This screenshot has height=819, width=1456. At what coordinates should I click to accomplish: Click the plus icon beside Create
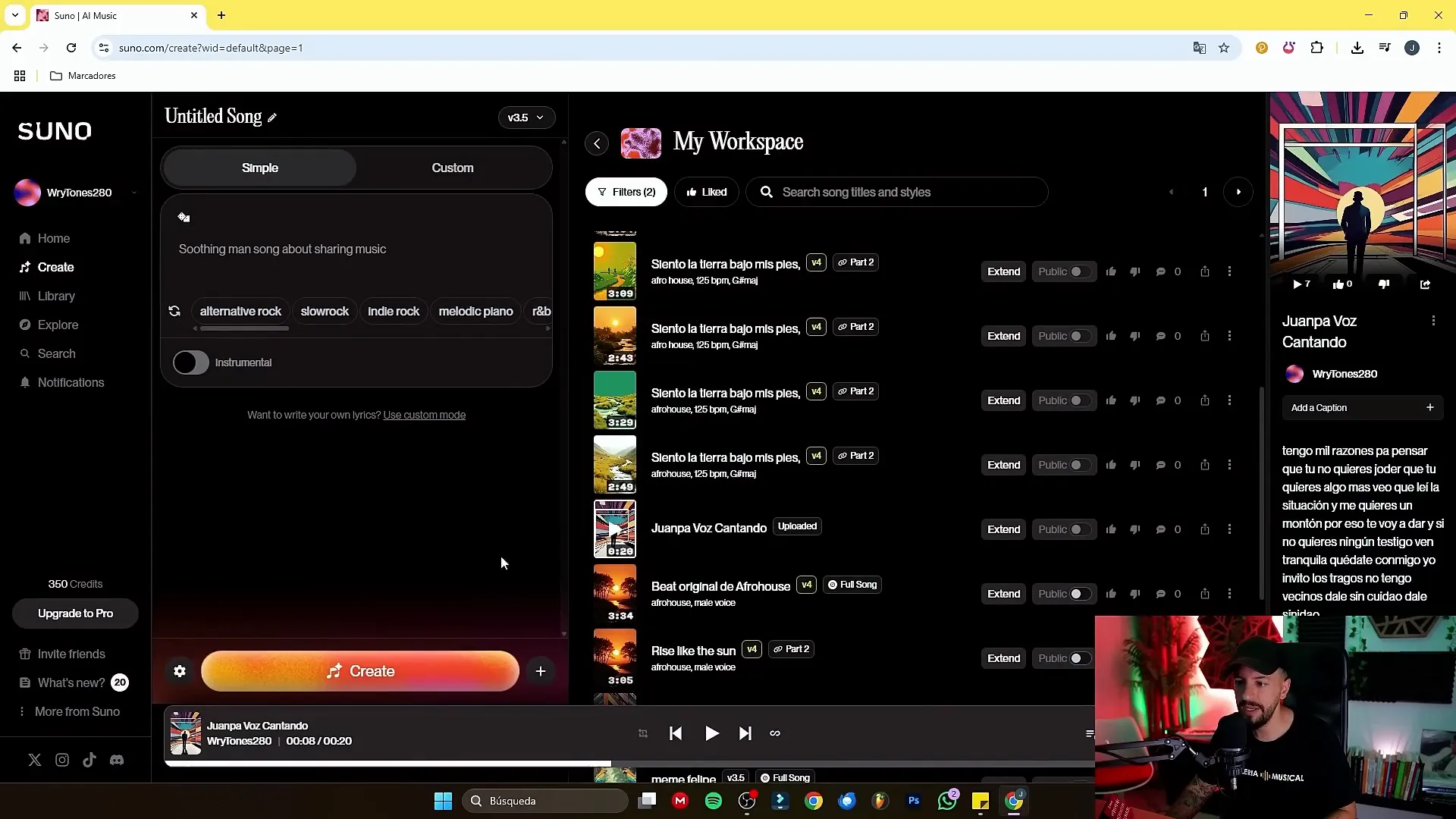point(541,671)
